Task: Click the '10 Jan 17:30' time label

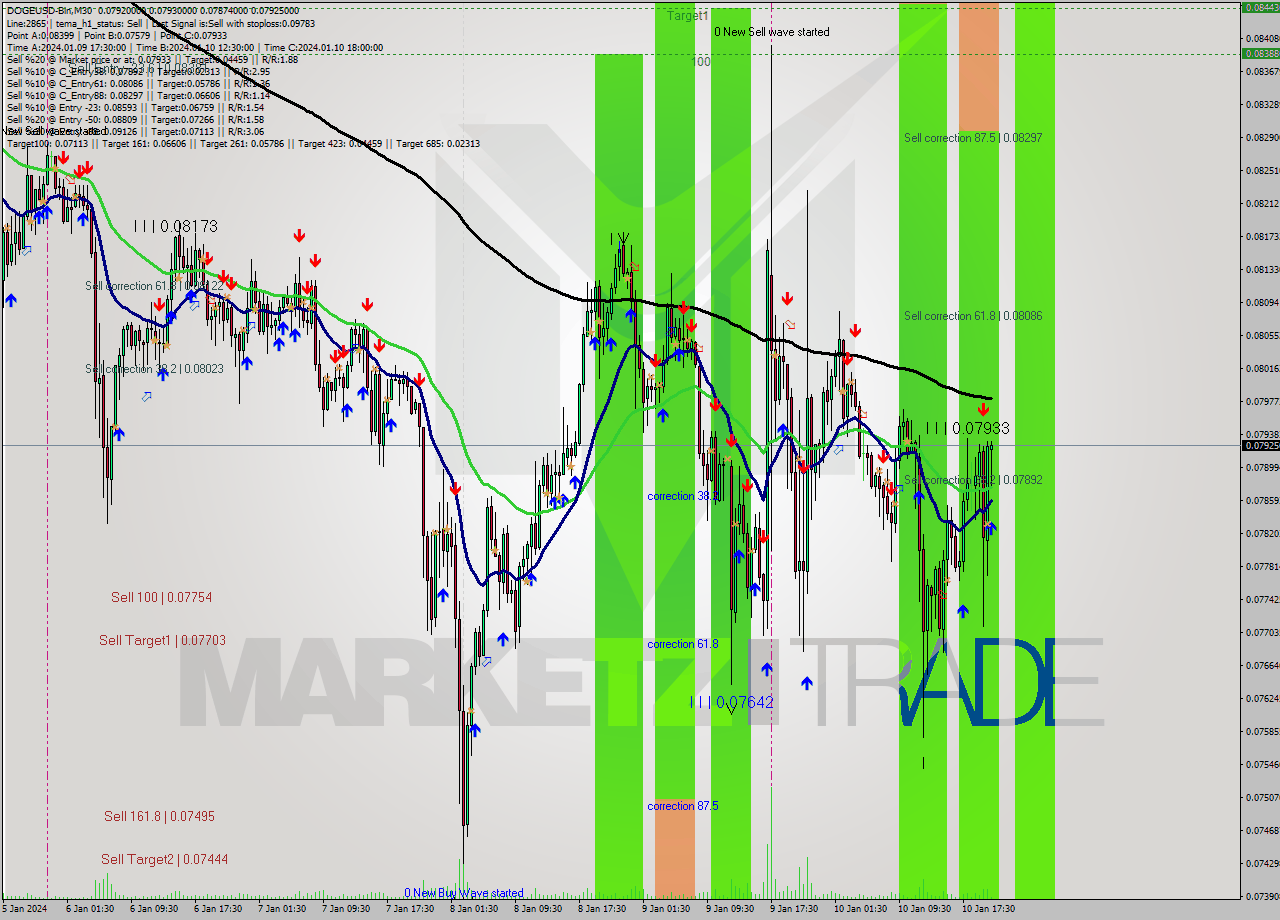Action: (988, 909)
